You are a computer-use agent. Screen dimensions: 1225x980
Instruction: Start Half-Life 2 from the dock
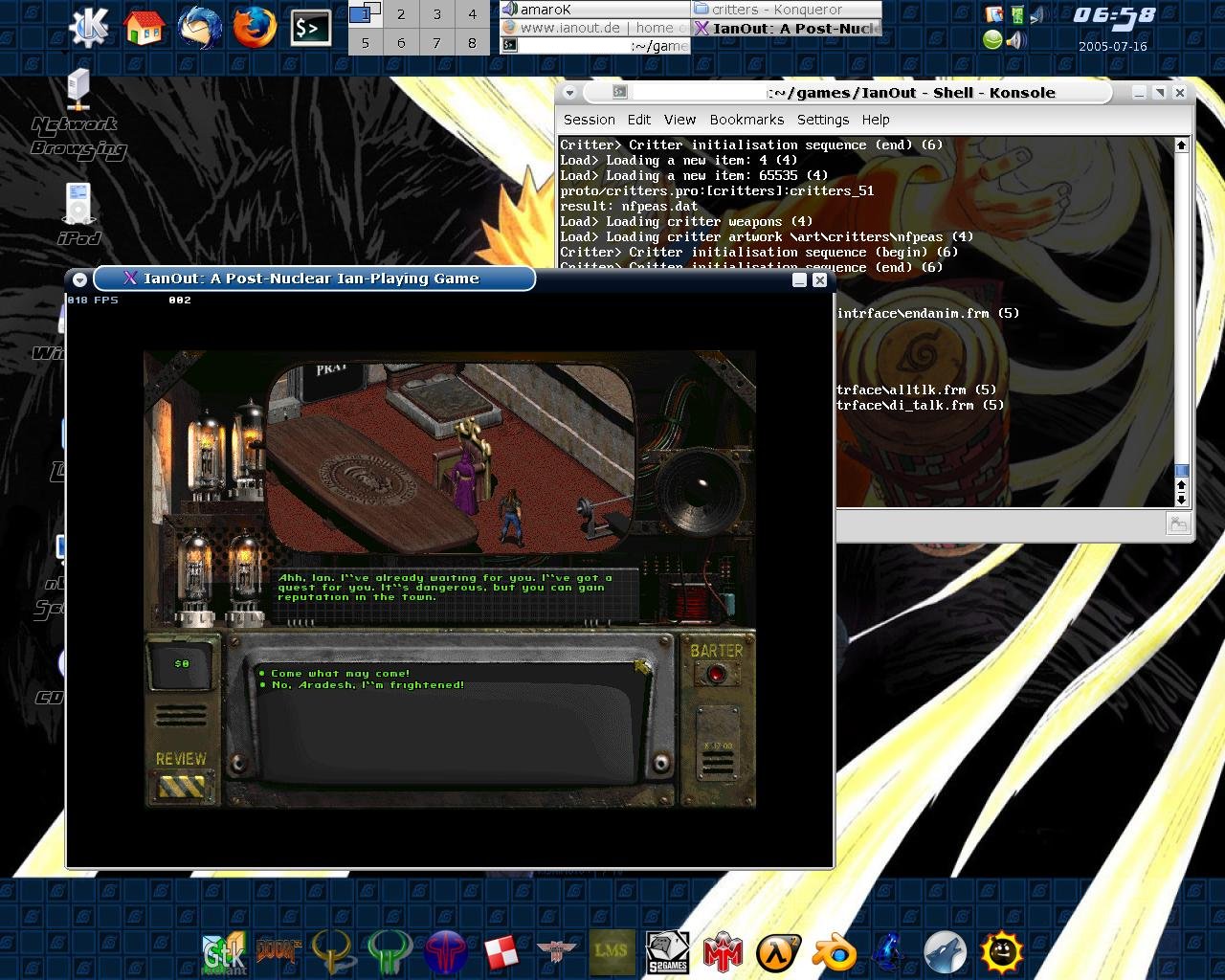(x=777, y=953)
